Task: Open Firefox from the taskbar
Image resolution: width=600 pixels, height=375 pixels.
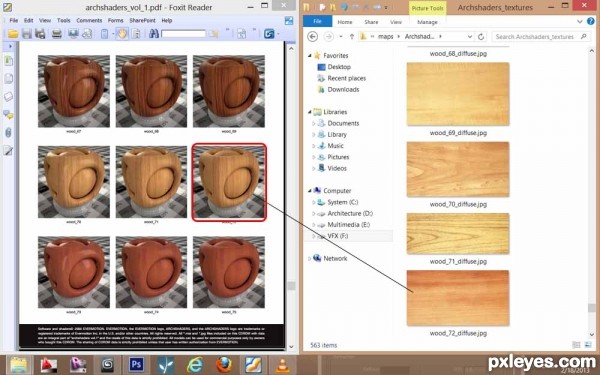Action: tap(224, 365)
